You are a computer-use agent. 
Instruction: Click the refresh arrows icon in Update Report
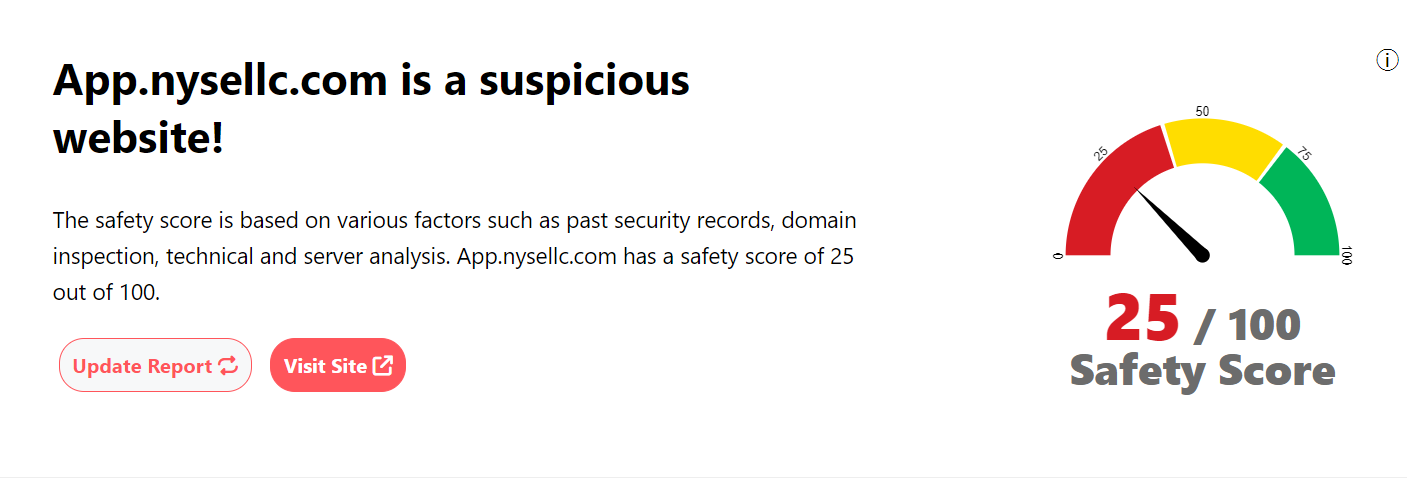click(228, 366)
